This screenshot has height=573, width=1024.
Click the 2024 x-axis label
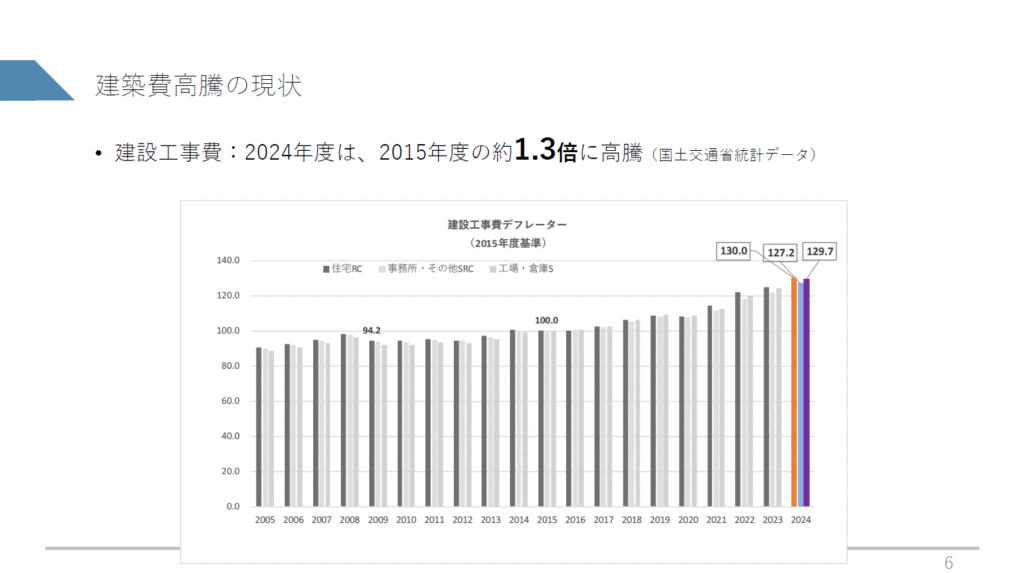click(801, 520)
